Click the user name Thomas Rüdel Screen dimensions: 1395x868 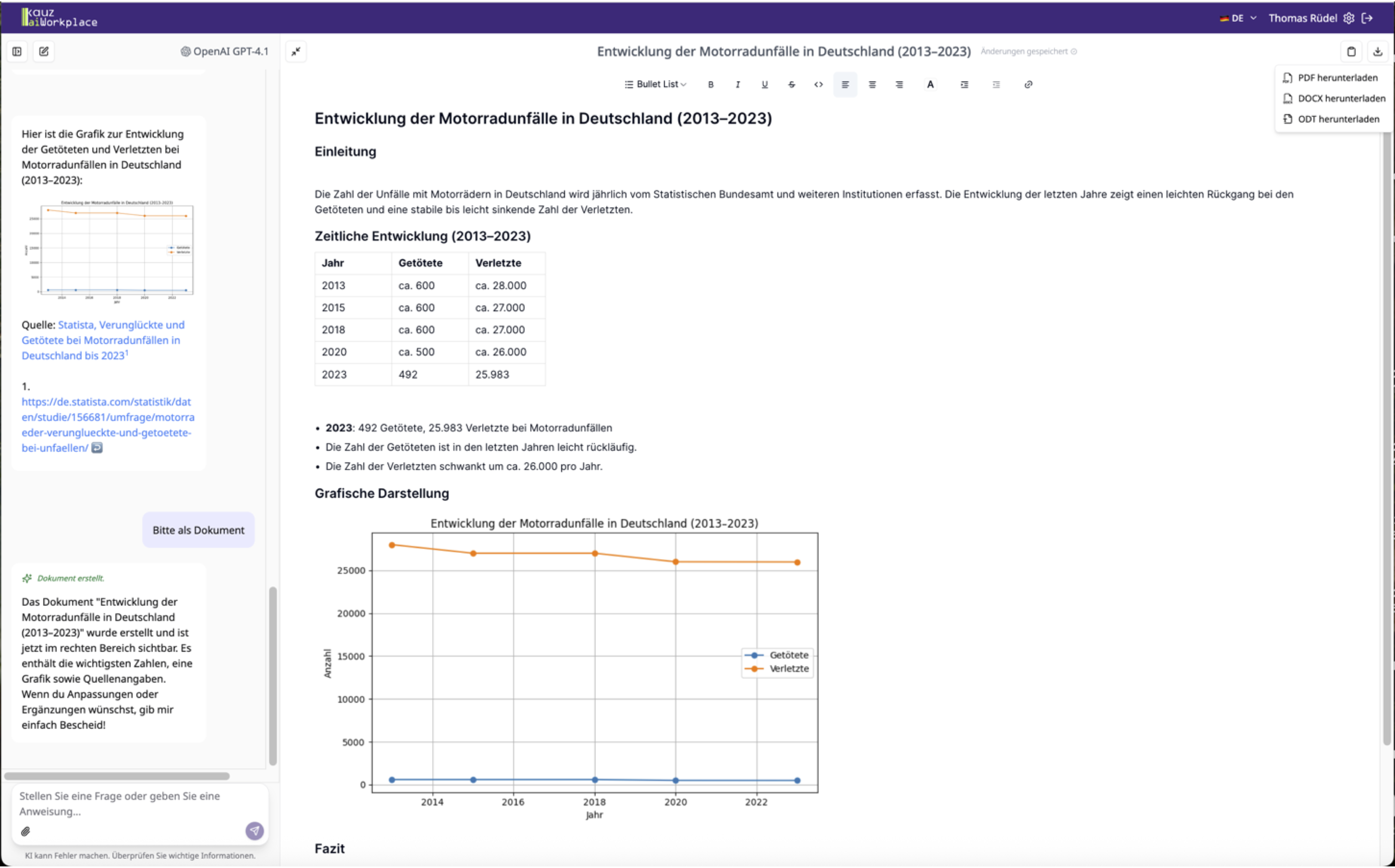[1303, 18]
